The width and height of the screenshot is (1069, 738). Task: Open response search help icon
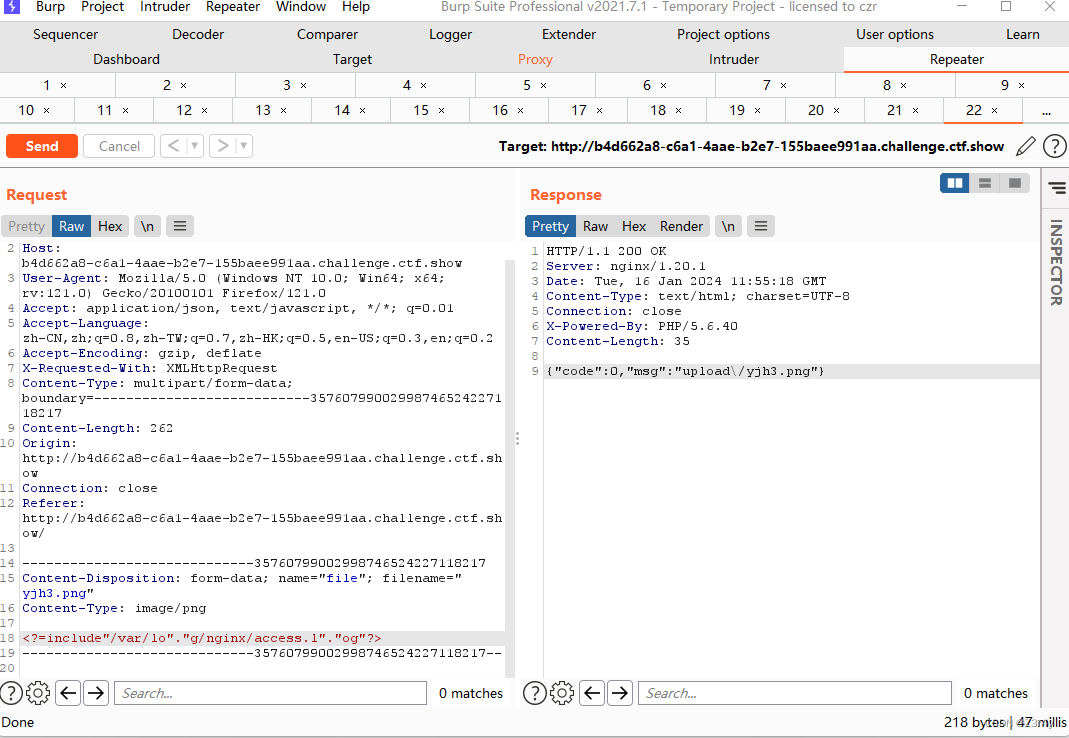[534, 693]
